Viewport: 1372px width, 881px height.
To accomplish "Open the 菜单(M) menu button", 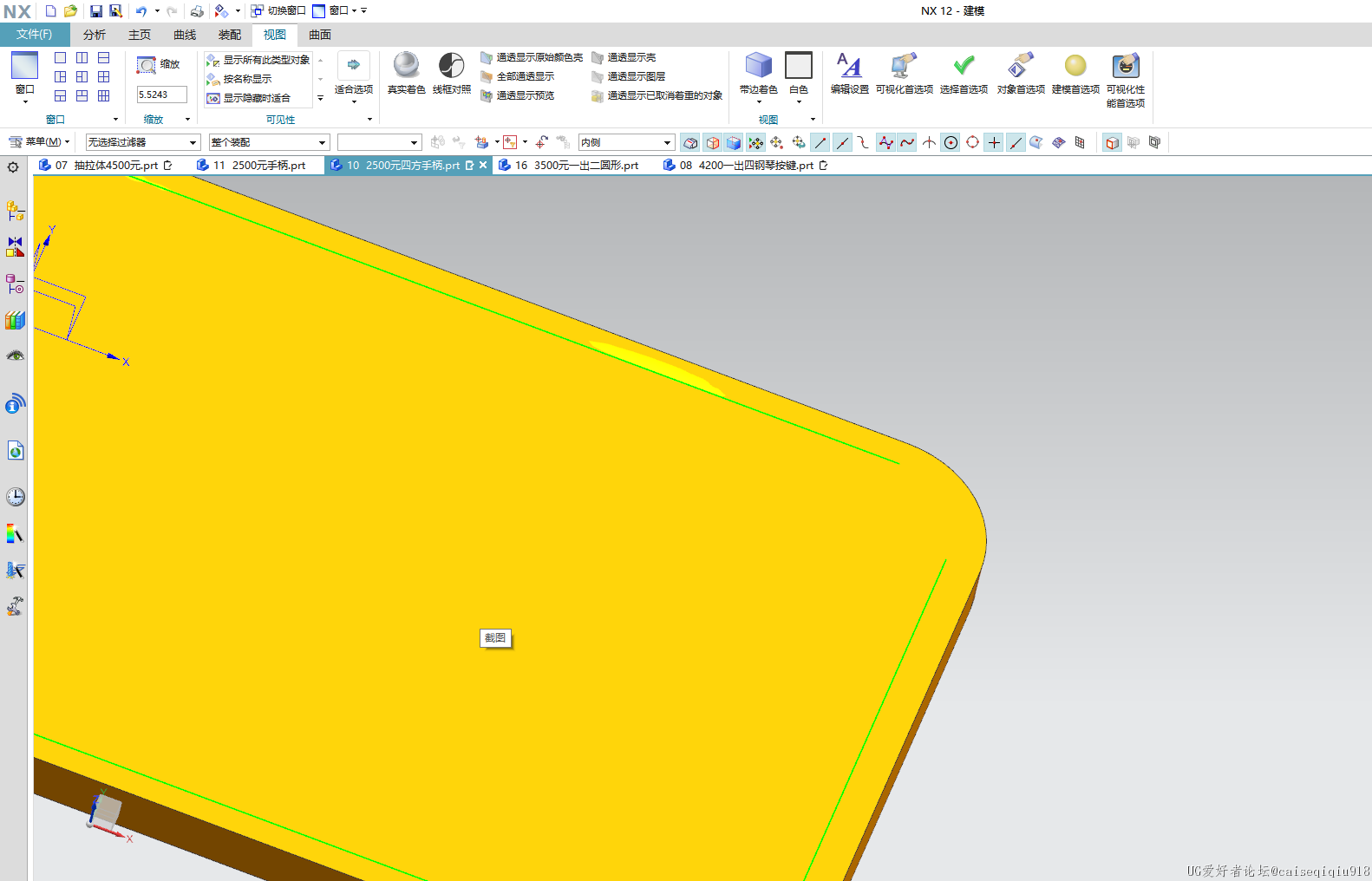I will point(39,142).
